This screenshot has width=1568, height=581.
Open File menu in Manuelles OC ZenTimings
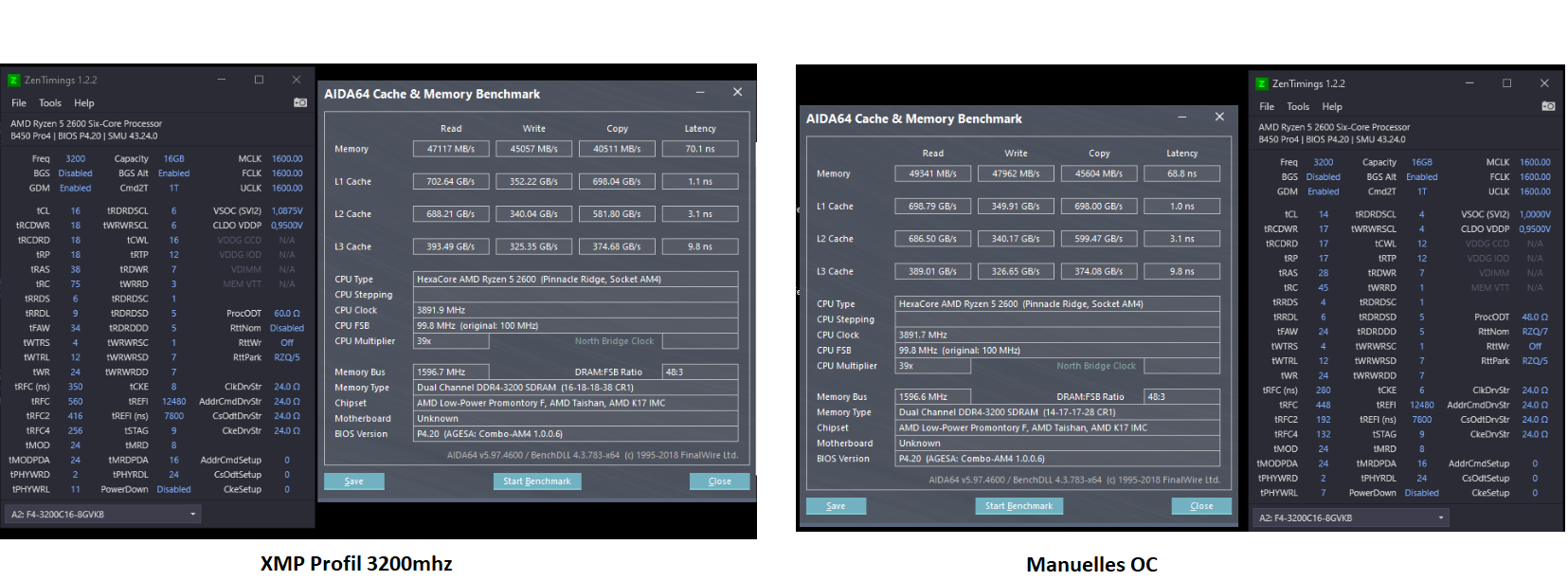pyautogui.click(x=1267, y=107)
